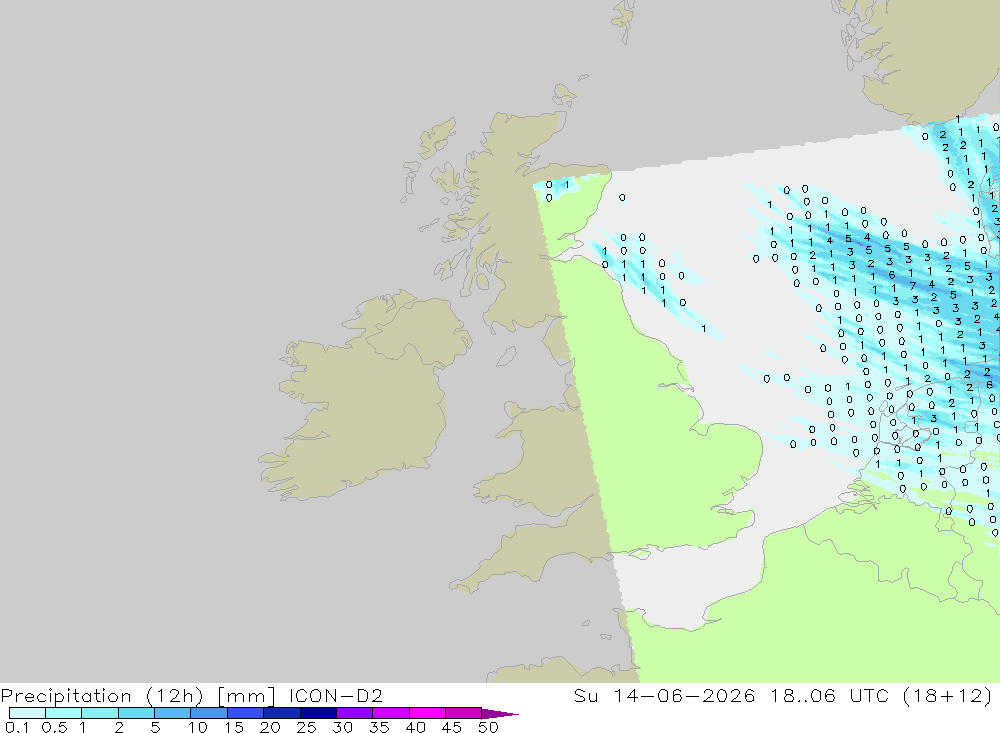The width and height of the screenshot is (1000, 733).
Task: Click the '20' legend label
Action: click(x=270, y=727)
